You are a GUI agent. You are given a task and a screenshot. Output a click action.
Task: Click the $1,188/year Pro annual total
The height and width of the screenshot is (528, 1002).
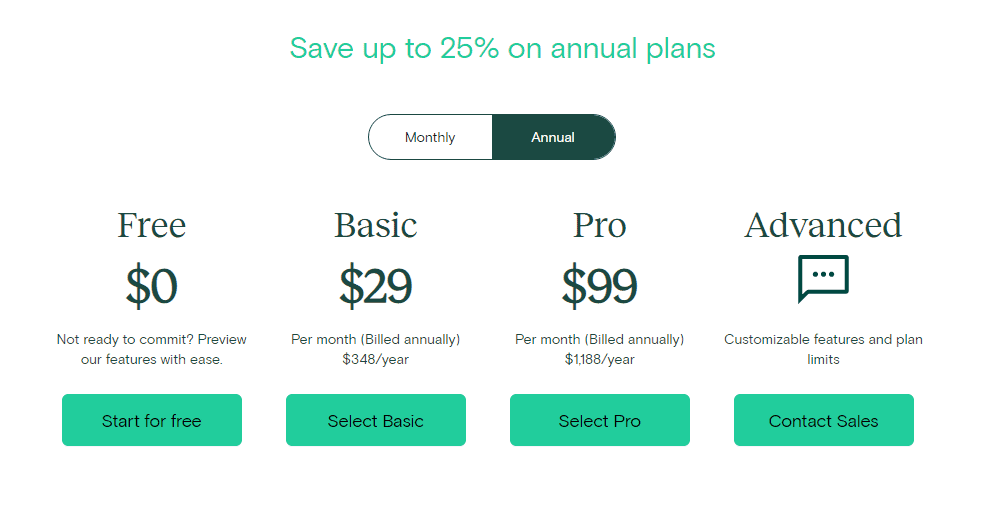(600, 359)
